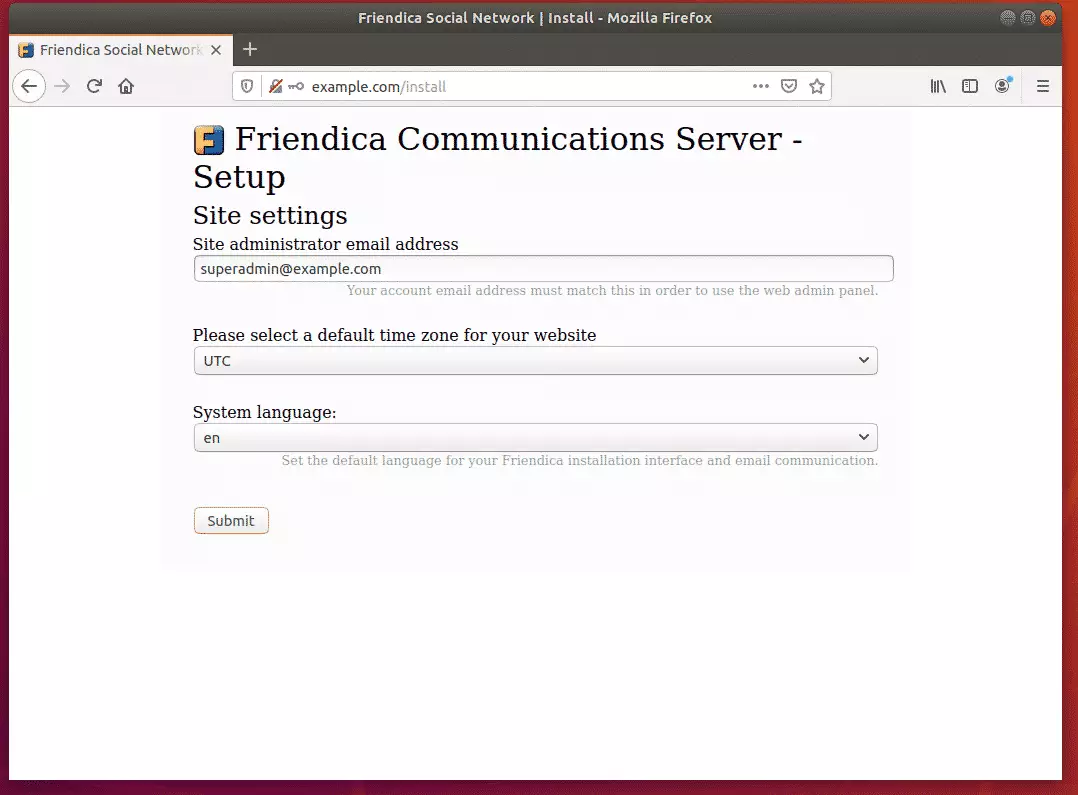The width and height of the screenshot is (1078, 795).
Task: Show the insecure connection padlock info
Action: click(x=276, y=87)
